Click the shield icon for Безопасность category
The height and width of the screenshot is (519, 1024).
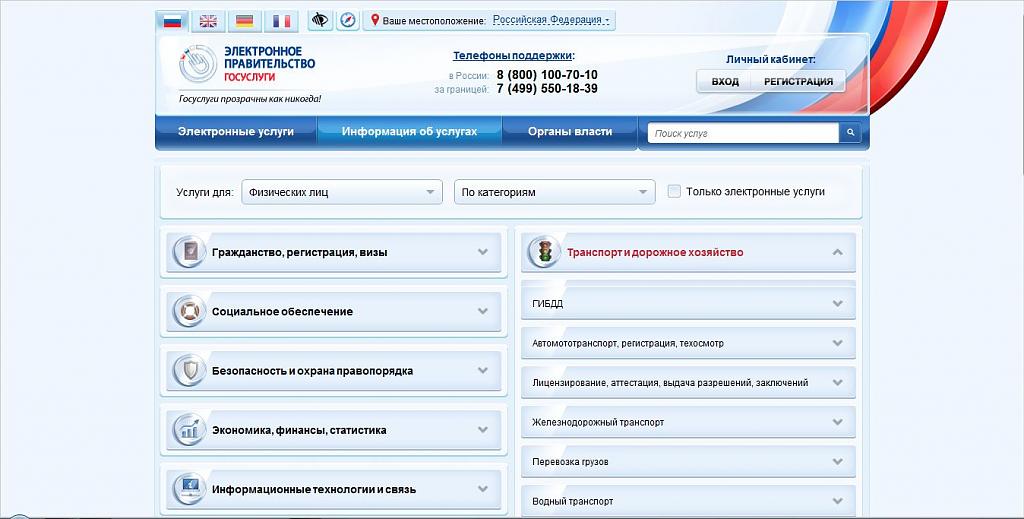189,371
